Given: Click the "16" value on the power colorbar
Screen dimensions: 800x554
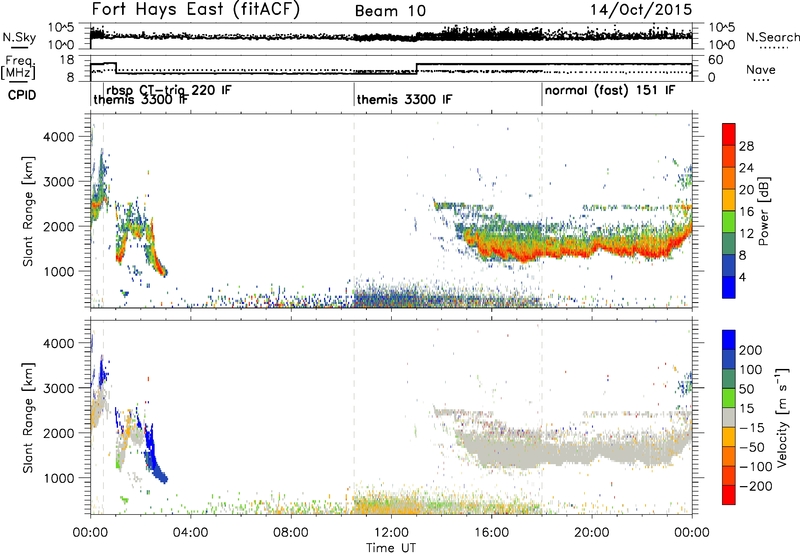Looking at the screenshot, I should 746,212.
